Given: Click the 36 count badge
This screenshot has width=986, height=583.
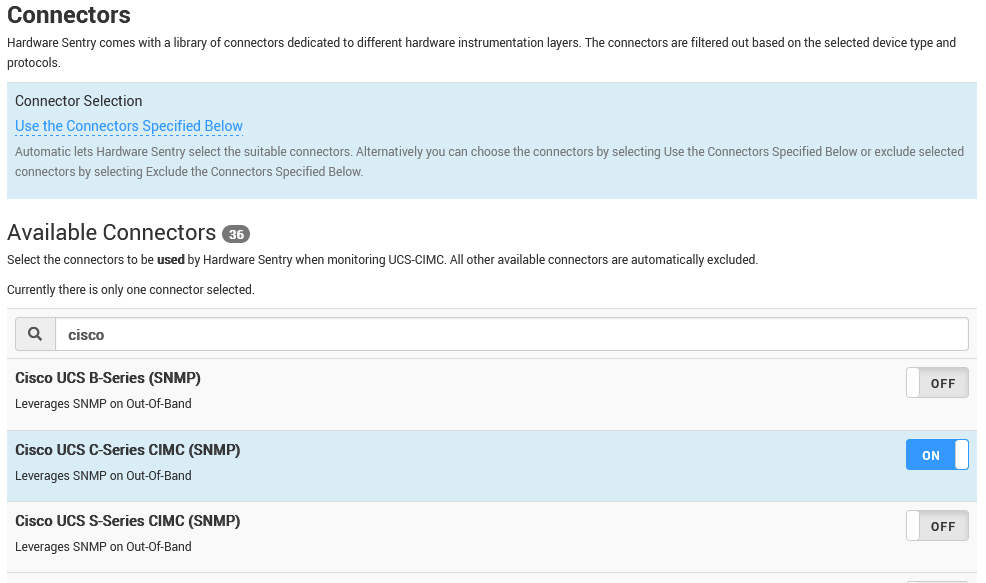Looking at the screenshot, I should (x=236, y=234).
